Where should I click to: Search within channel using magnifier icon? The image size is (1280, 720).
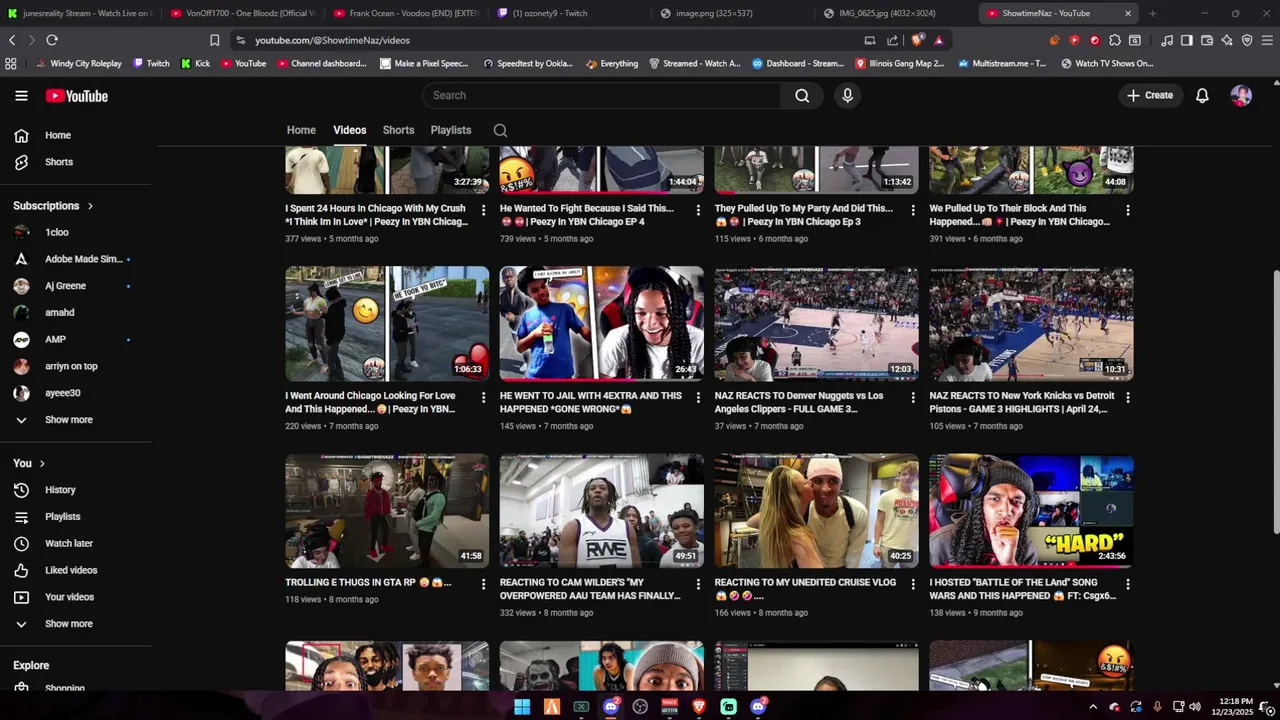point(500,130)
